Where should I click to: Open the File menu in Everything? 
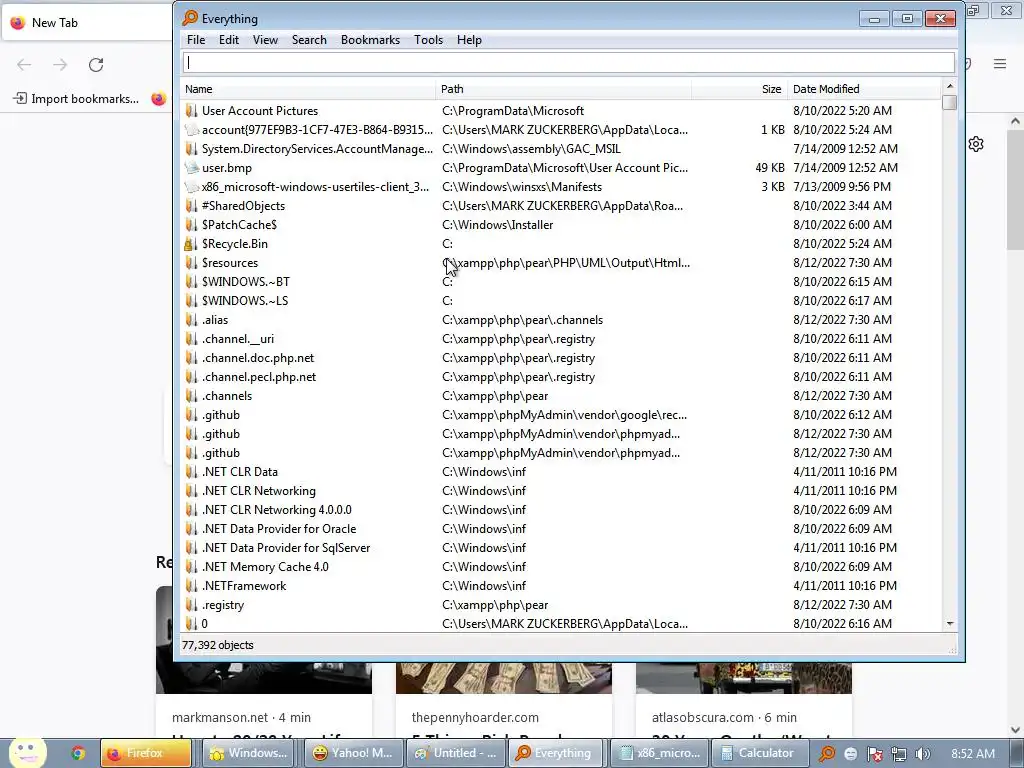pyautogui.click(x=196, y=40)
